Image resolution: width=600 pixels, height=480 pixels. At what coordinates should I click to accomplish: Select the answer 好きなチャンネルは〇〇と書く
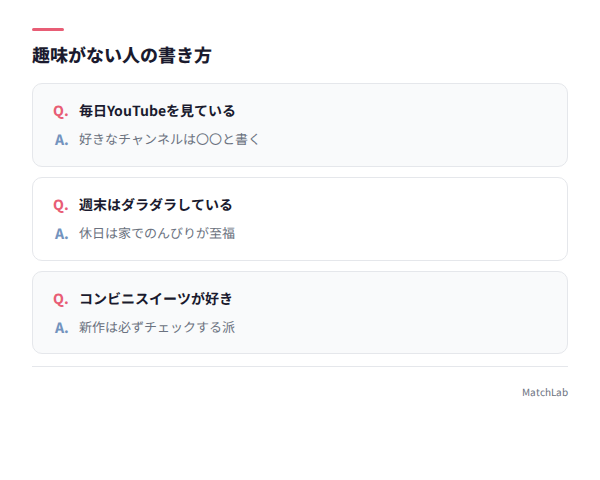(169, 139)
